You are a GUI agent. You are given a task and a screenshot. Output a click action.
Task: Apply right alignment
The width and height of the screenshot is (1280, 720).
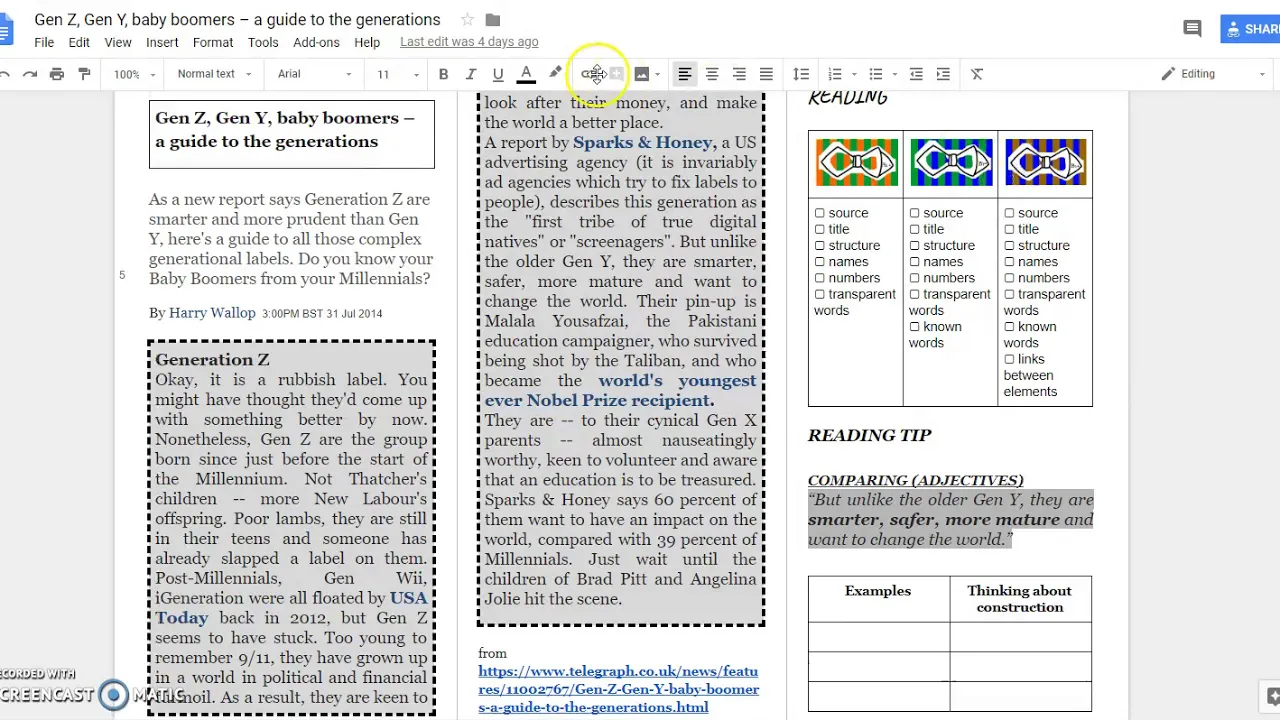pyautogui.click(x=739, y=74)
